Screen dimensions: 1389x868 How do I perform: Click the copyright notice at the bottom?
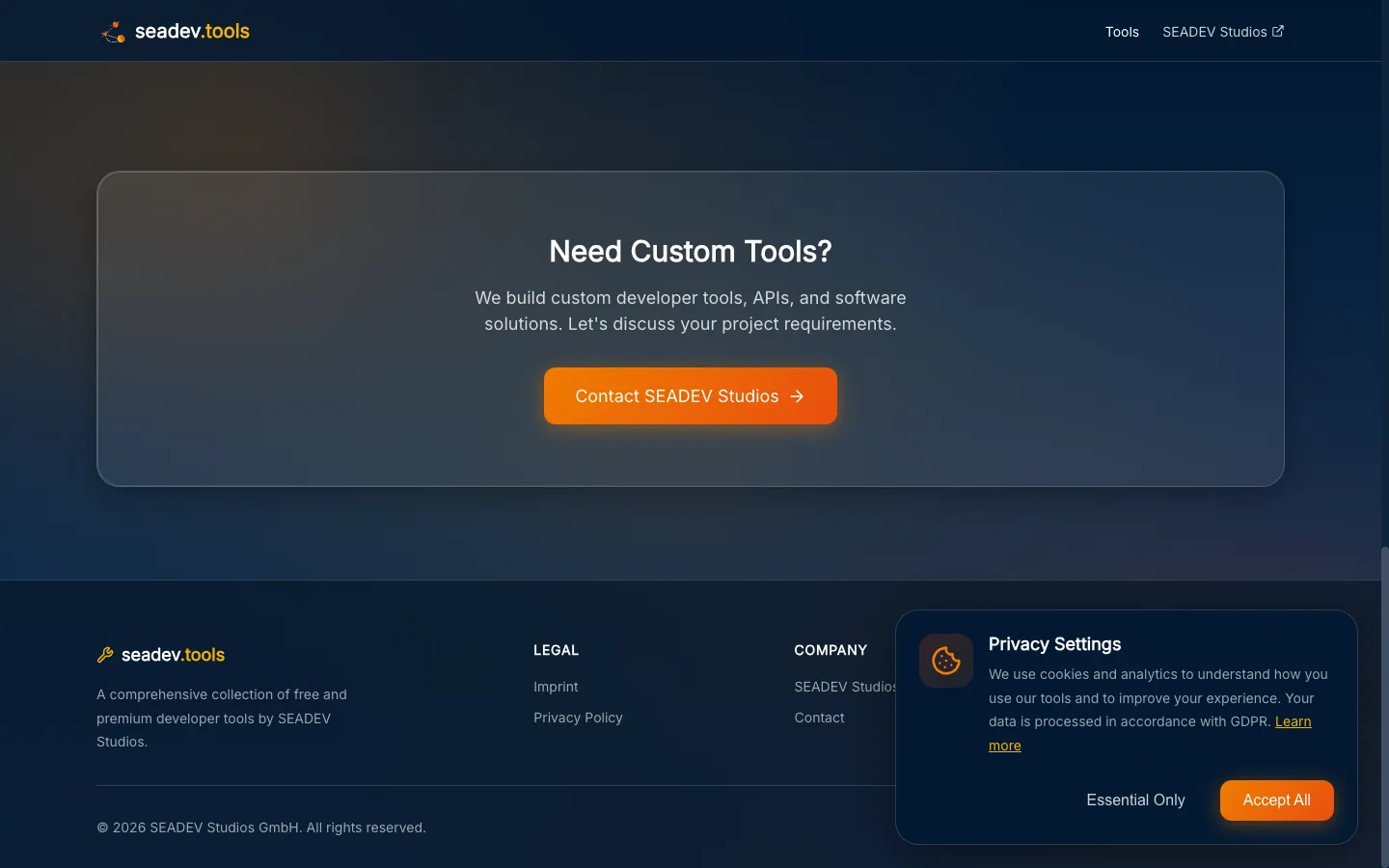tap(260, 827)
